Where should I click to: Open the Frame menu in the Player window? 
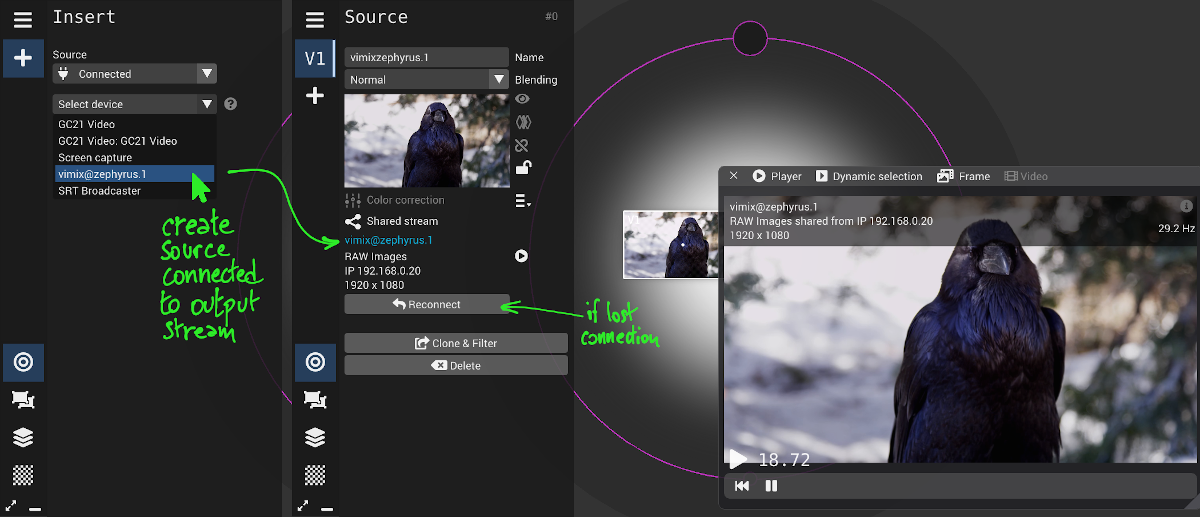coord(964,176)
